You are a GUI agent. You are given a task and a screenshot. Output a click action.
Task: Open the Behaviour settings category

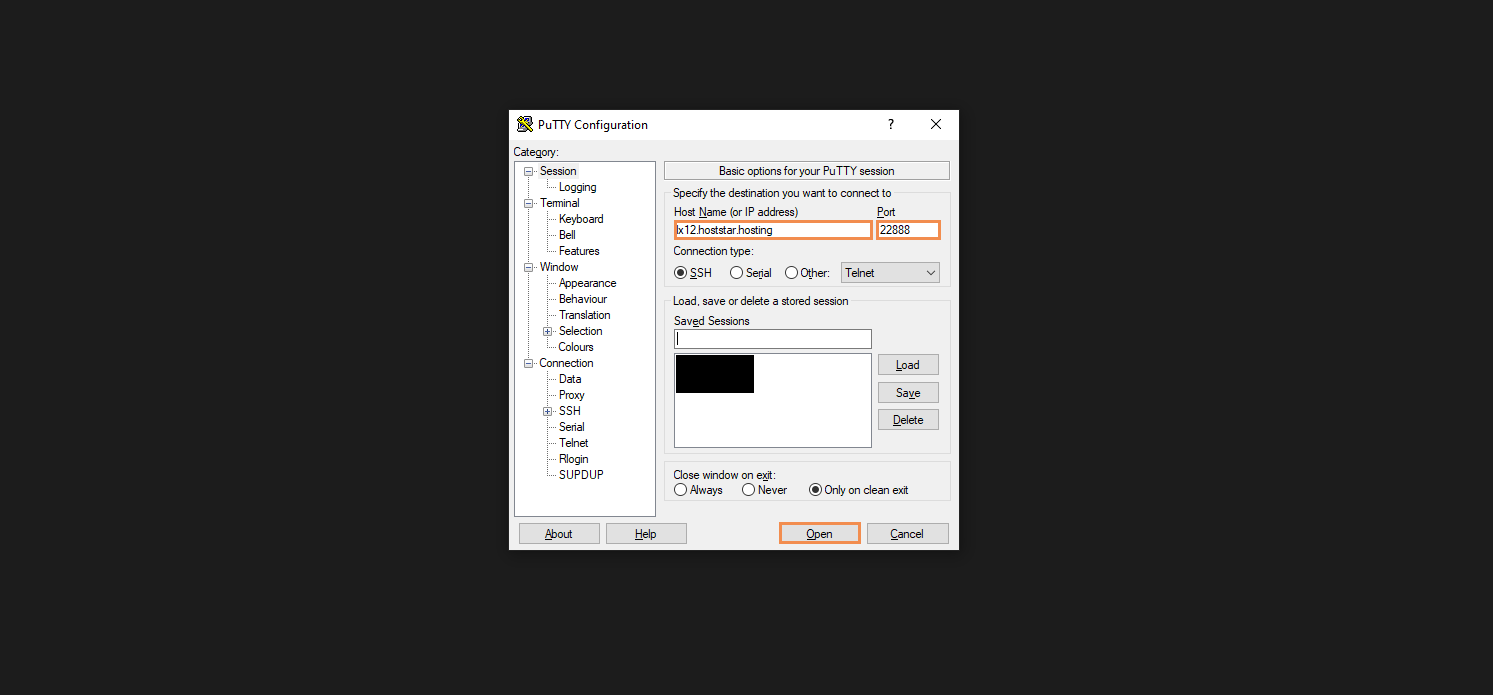click(583, 299)
